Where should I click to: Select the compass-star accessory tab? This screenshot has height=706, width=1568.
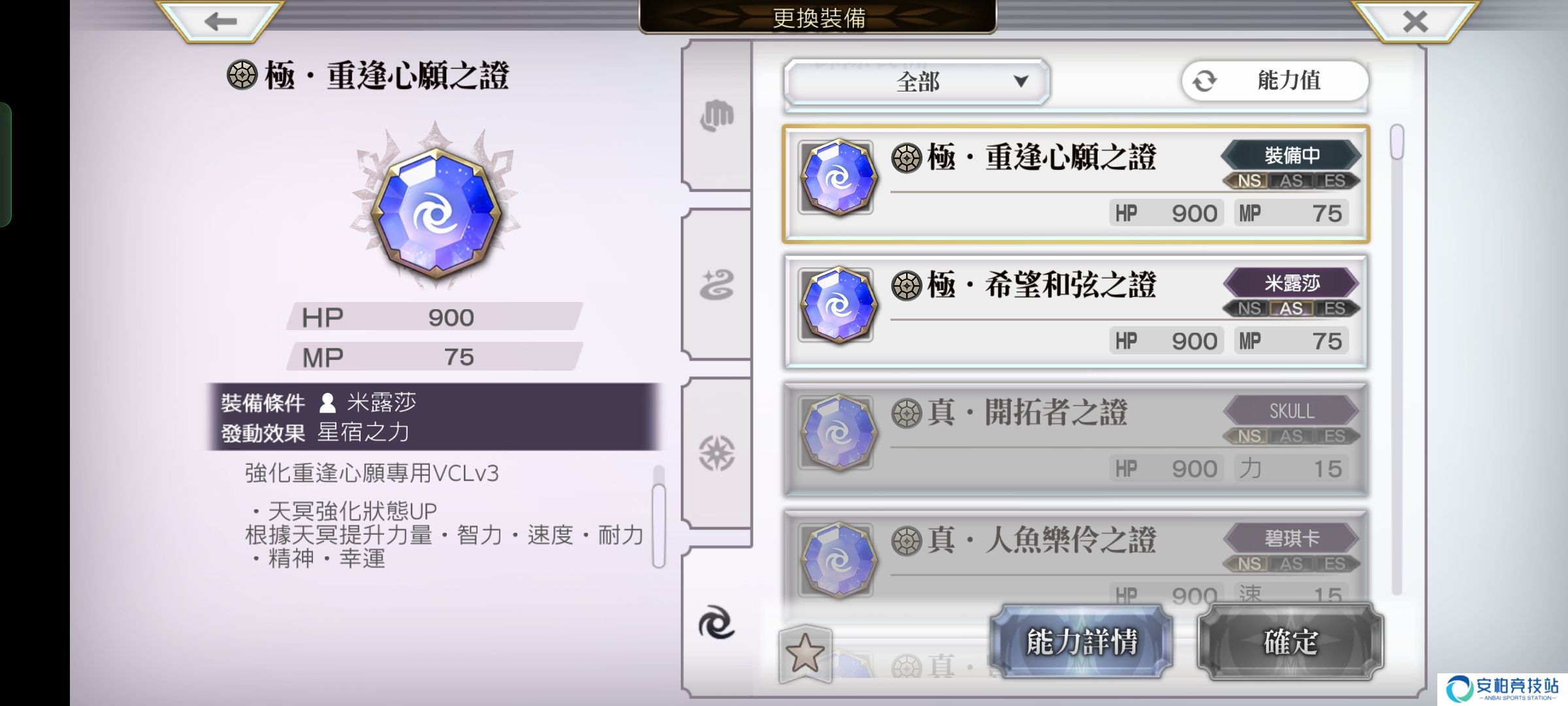click(717, 453)
